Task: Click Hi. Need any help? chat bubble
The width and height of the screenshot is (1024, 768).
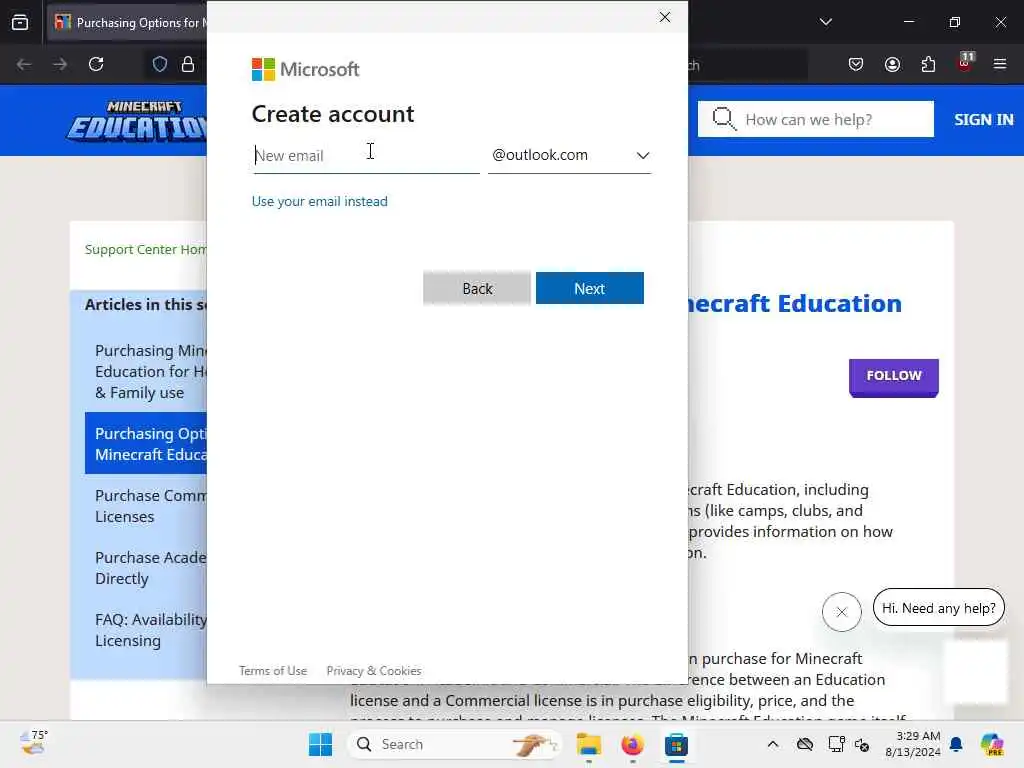Action: (938, 607)
